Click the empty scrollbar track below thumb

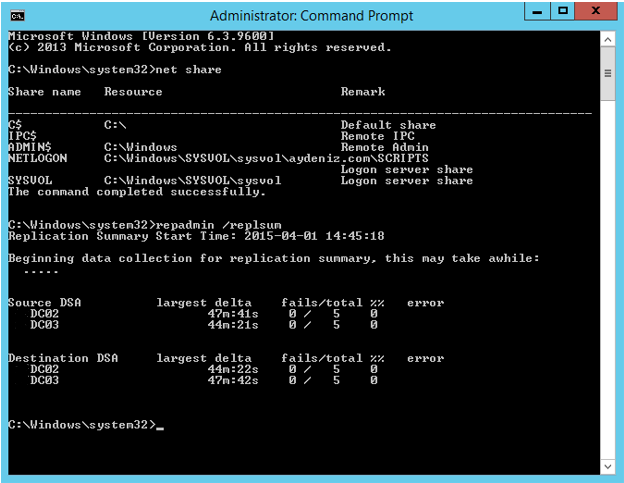tap(608, 279)
